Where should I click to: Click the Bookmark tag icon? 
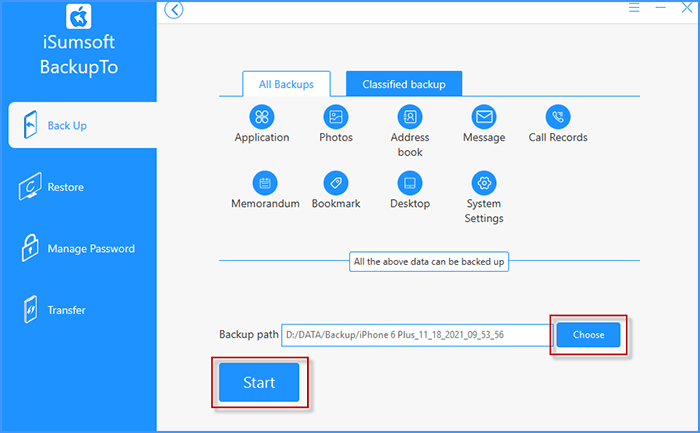[x=336, y=183]
